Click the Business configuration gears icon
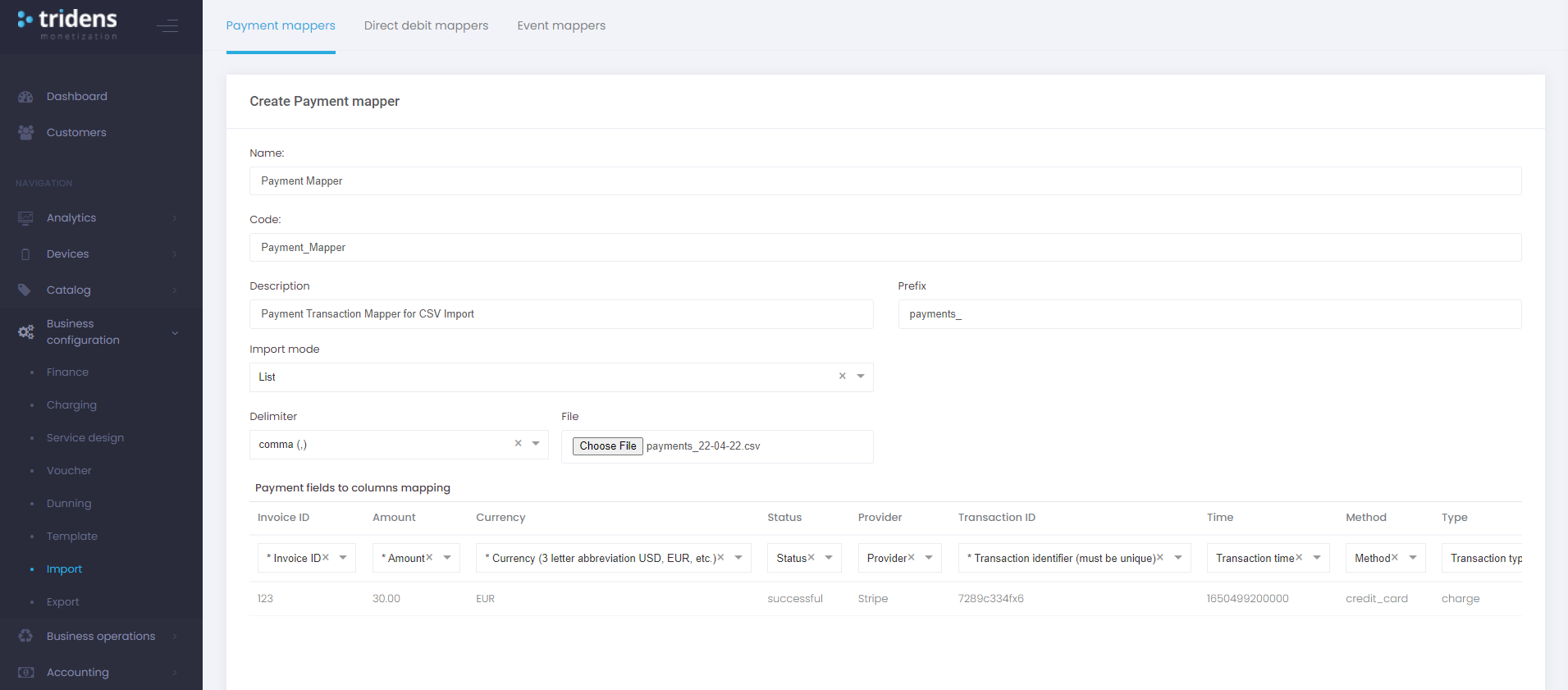1568x690 pixels. (25, 332)
